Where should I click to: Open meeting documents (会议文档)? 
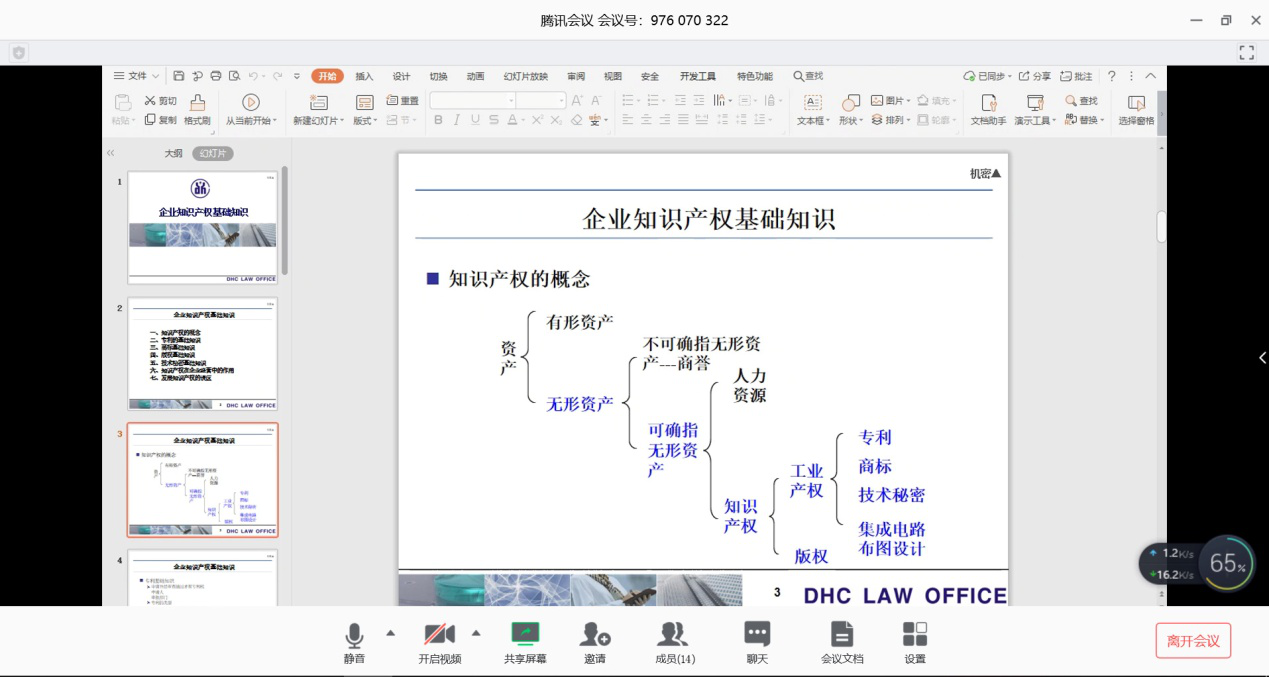(842, 642)
